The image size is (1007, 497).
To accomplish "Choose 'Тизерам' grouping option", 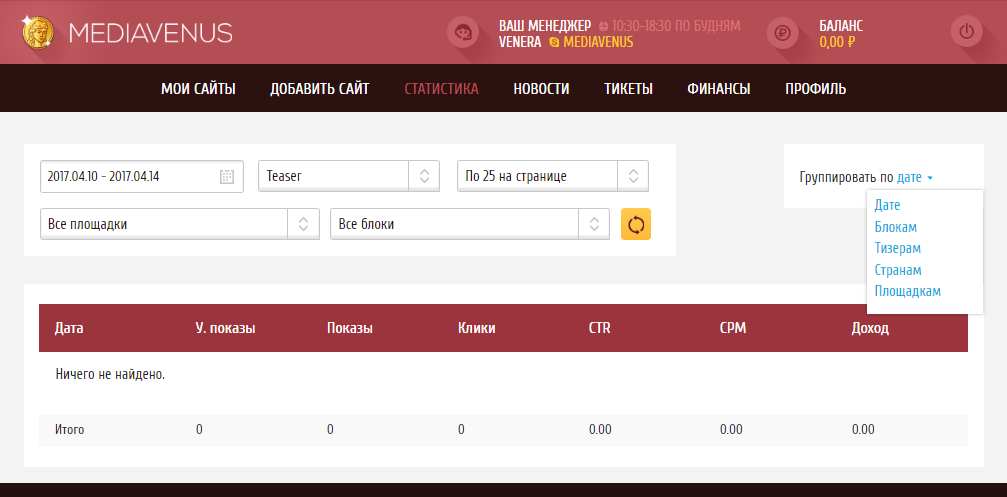I will point(898,248).
